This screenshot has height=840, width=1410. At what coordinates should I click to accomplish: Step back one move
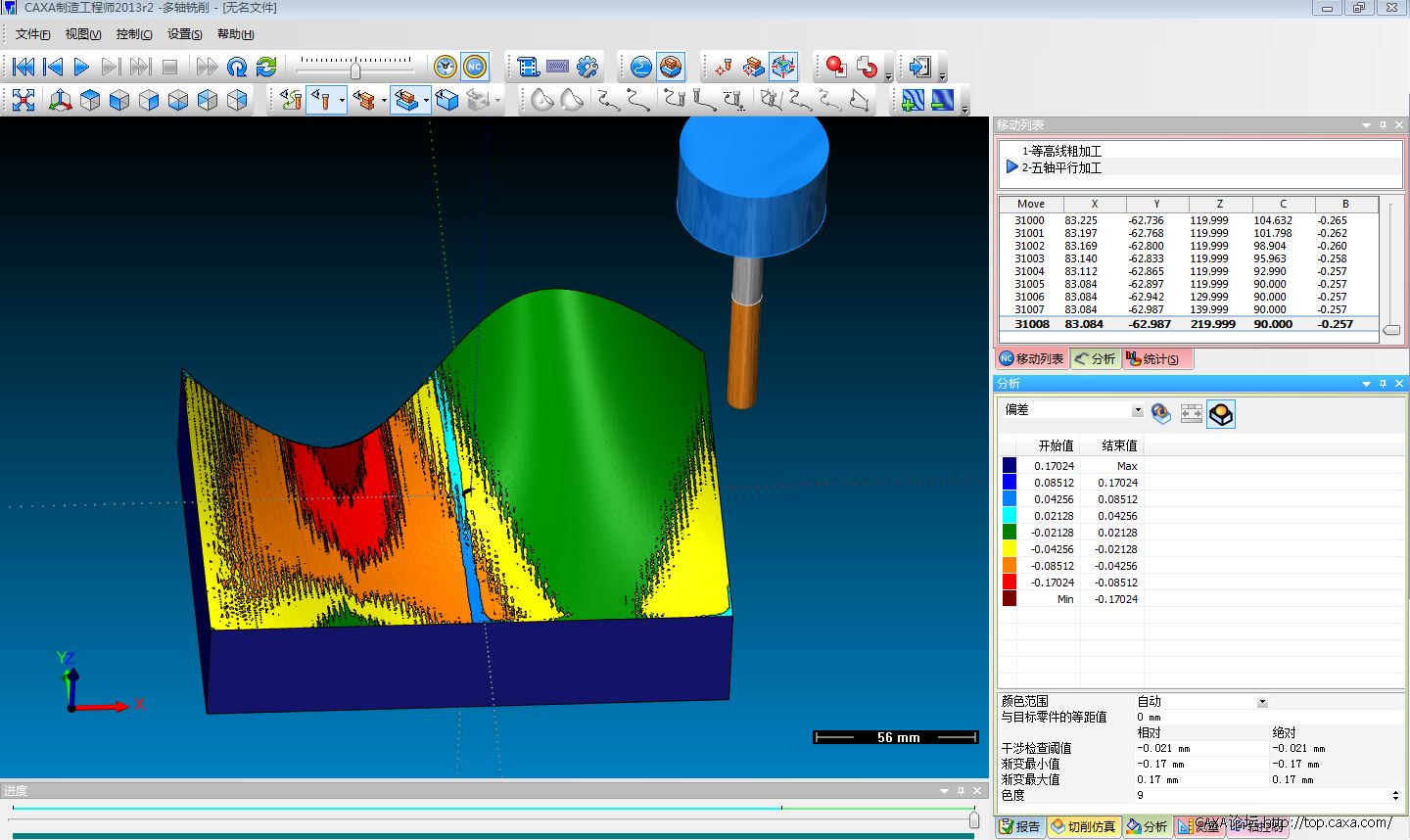tap(53, 67)
